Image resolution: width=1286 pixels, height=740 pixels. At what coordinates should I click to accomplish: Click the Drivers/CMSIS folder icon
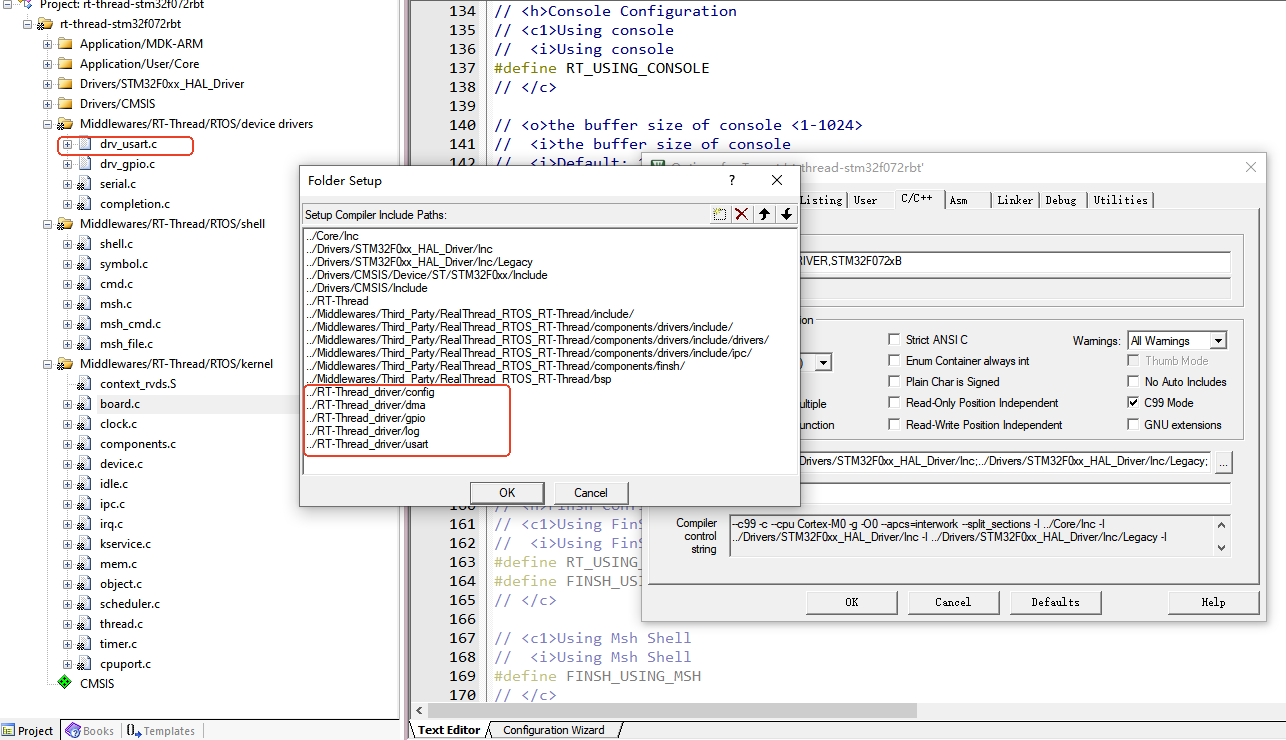point(65,104)
